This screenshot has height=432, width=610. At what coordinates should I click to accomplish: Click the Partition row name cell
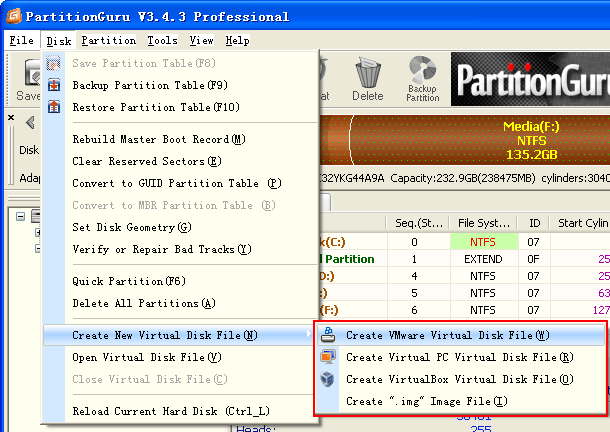(352, 259)
